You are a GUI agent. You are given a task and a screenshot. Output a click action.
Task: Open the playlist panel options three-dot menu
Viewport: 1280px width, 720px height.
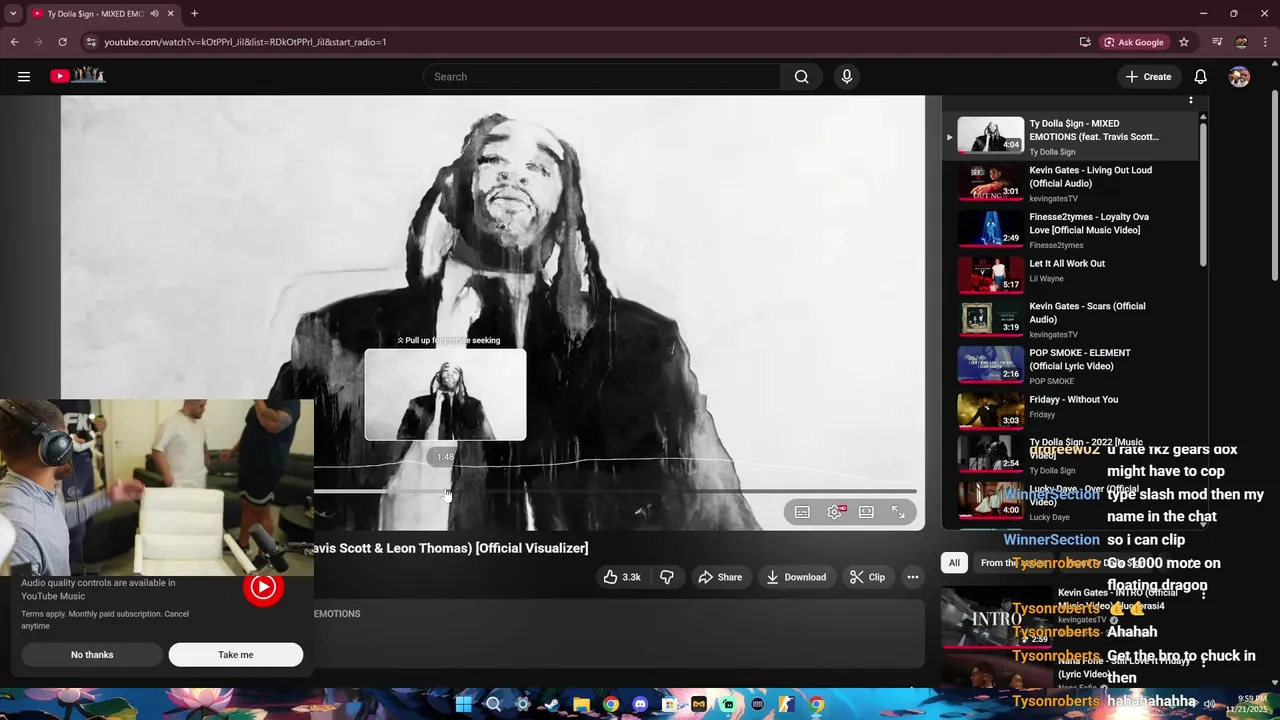pyautogui.click(x=1190, y=100)
